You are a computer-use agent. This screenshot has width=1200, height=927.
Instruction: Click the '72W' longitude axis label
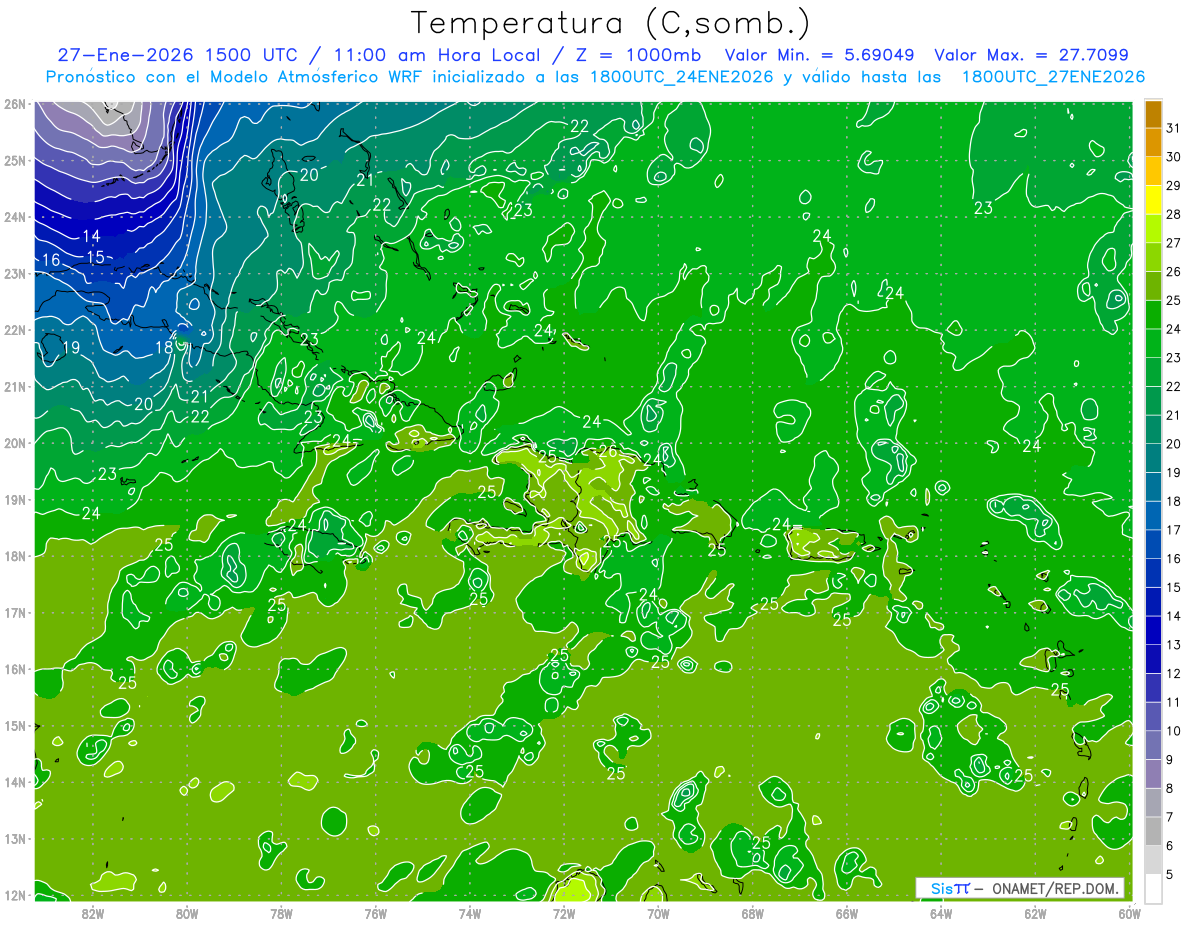click(x=563, y=913)
